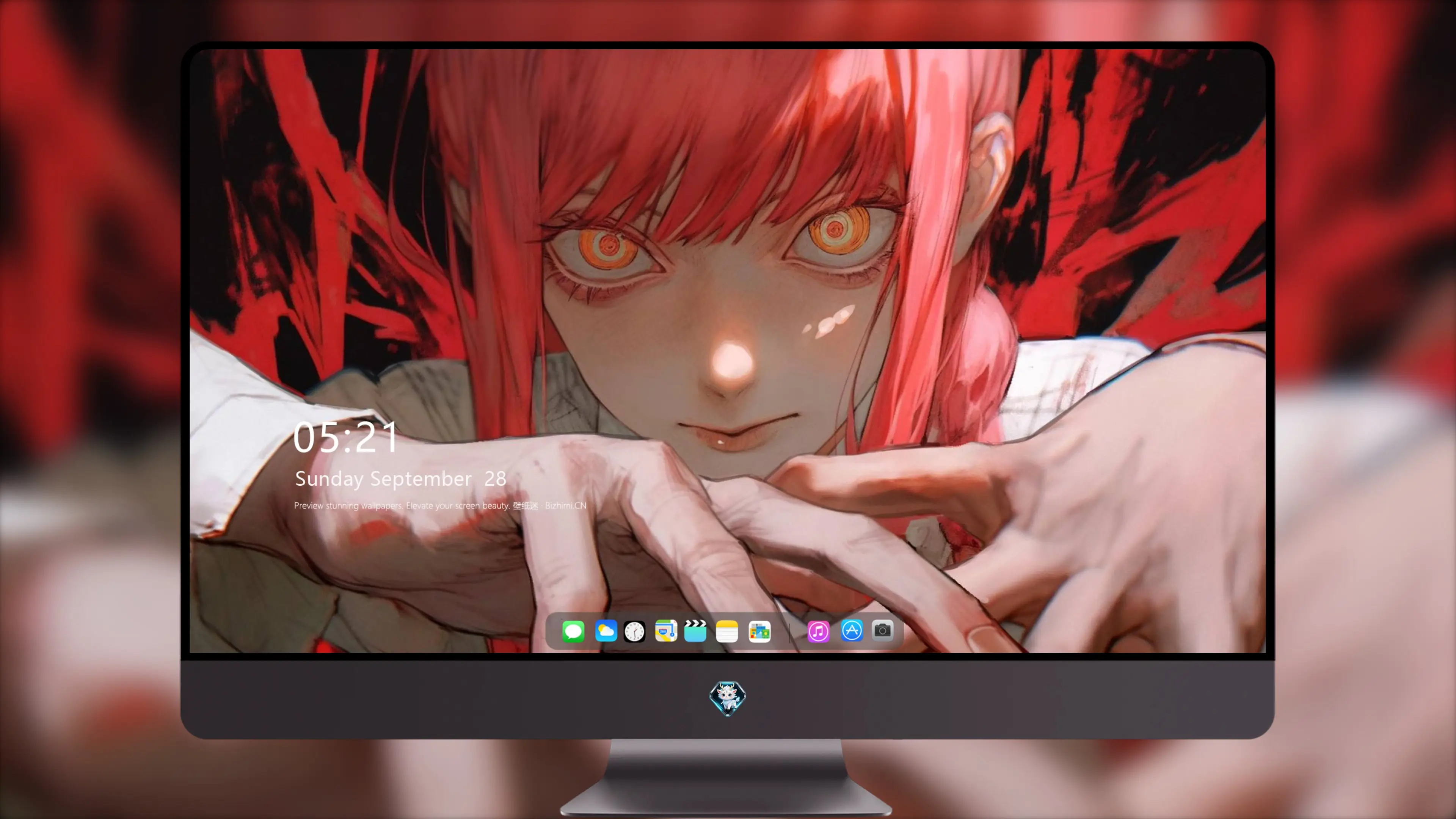
Task: Click the 'Preview stunning wallpapers' caption line
Action: tap(440, 505)
